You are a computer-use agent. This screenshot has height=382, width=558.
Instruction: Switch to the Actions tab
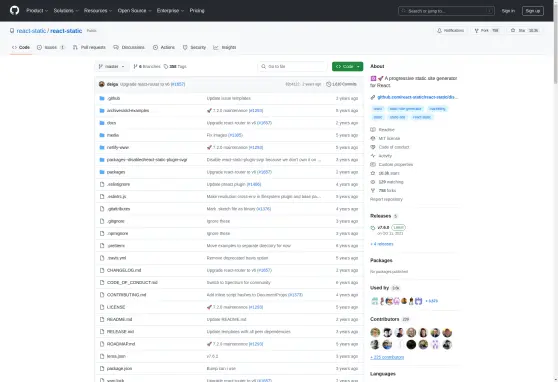164,47
